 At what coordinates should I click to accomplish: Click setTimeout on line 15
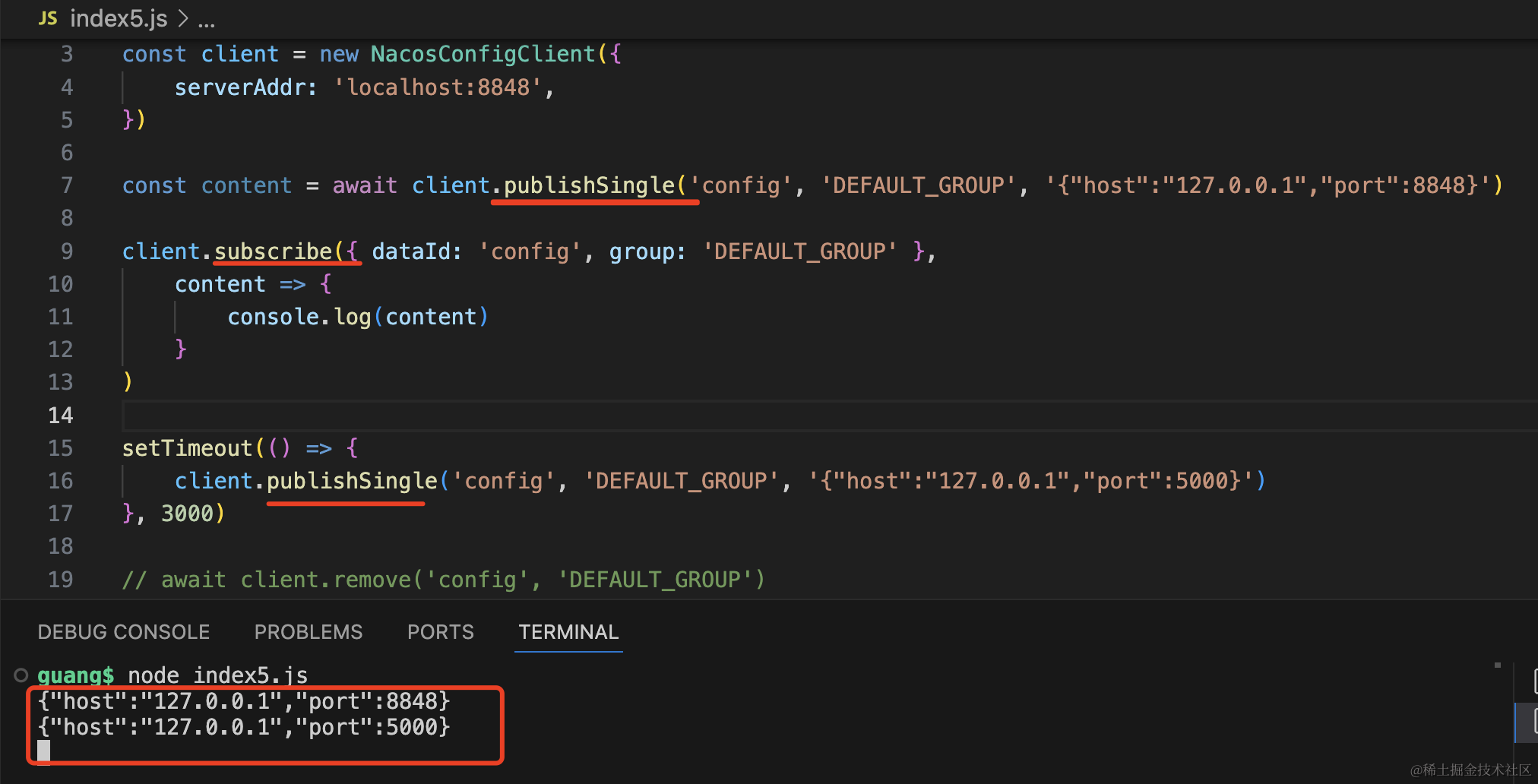187,448
